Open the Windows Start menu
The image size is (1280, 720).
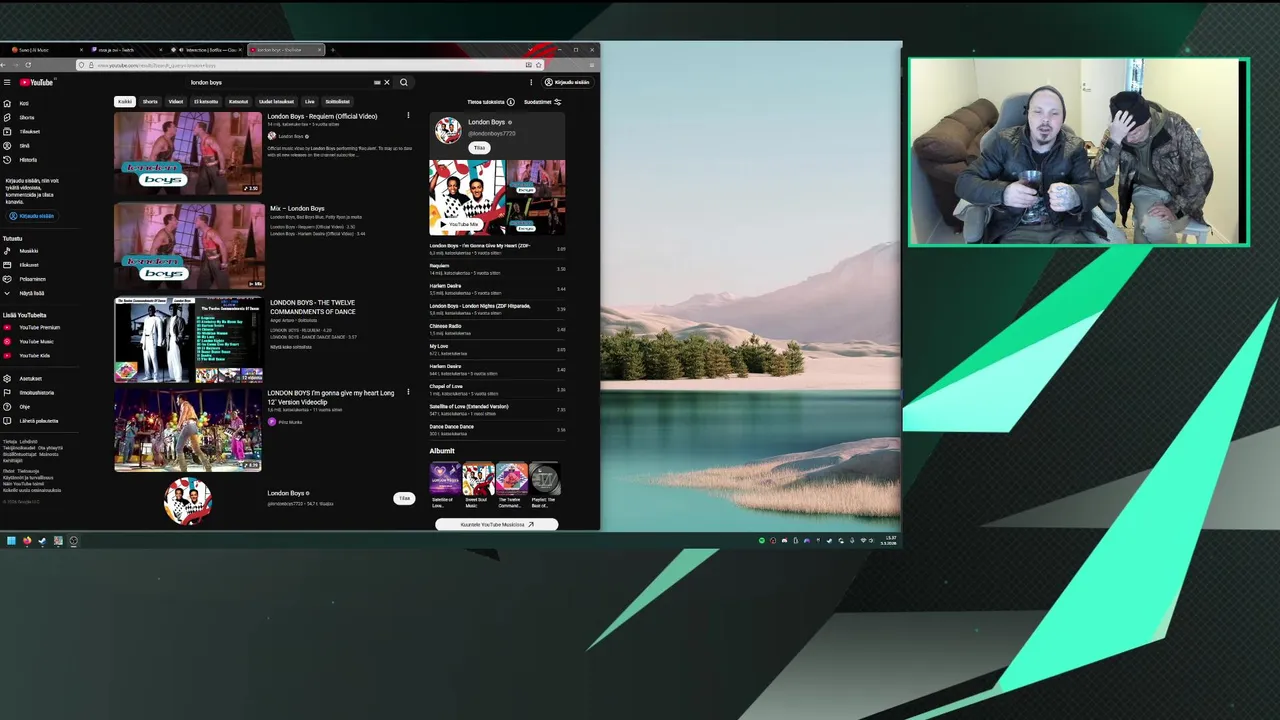(x=11, y=541)
